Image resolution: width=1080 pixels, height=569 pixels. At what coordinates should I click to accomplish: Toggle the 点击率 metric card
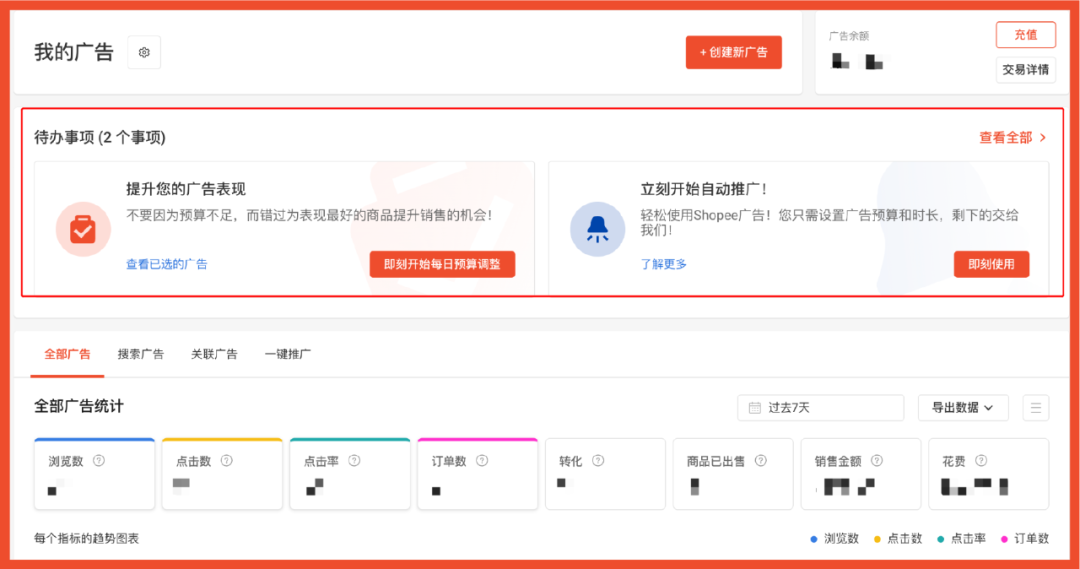coord(350,474)
